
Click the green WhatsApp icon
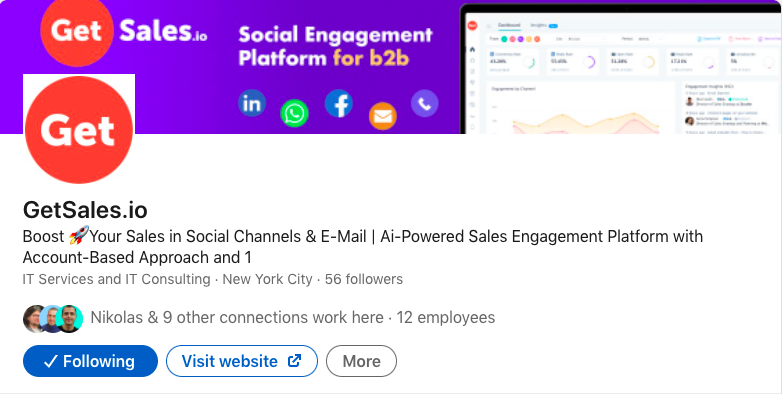[x=294, y=113]
